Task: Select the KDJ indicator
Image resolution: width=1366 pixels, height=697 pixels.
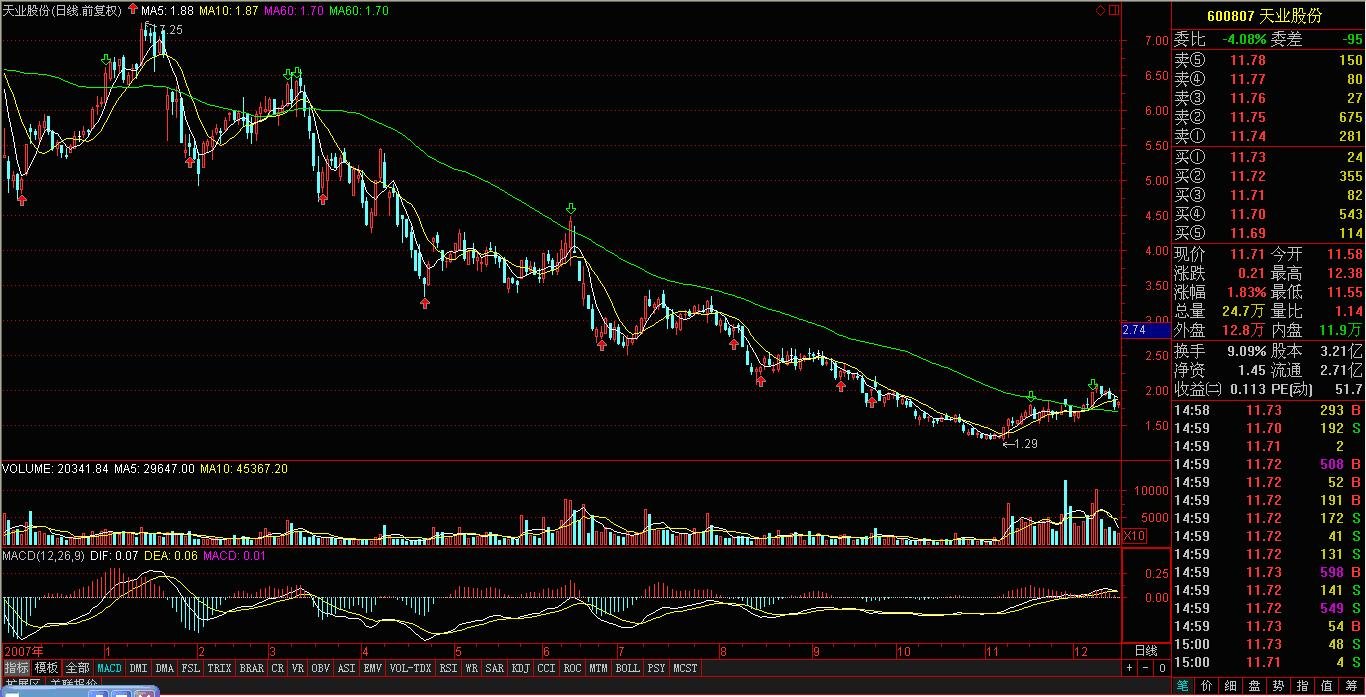Action: coord(520,668)
